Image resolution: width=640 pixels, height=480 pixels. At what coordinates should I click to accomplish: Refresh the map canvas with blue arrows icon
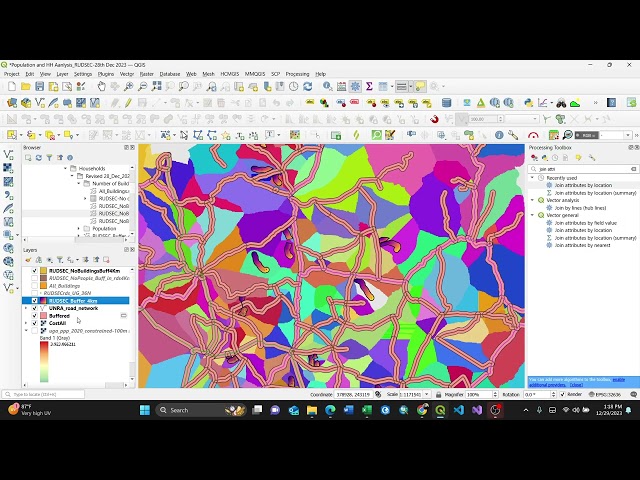tap(307, 87)
